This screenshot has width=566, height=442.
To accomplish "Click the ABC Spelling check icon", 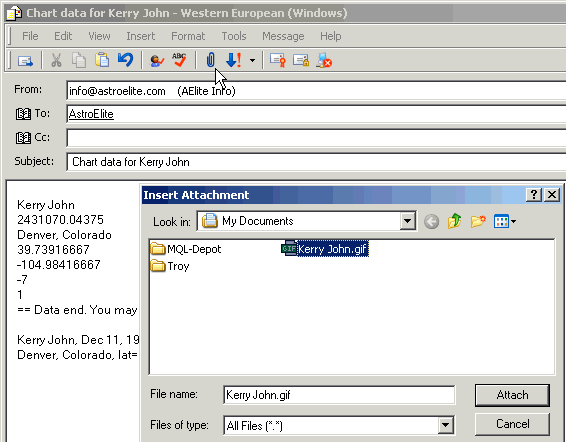I will [x=179, y=60].
